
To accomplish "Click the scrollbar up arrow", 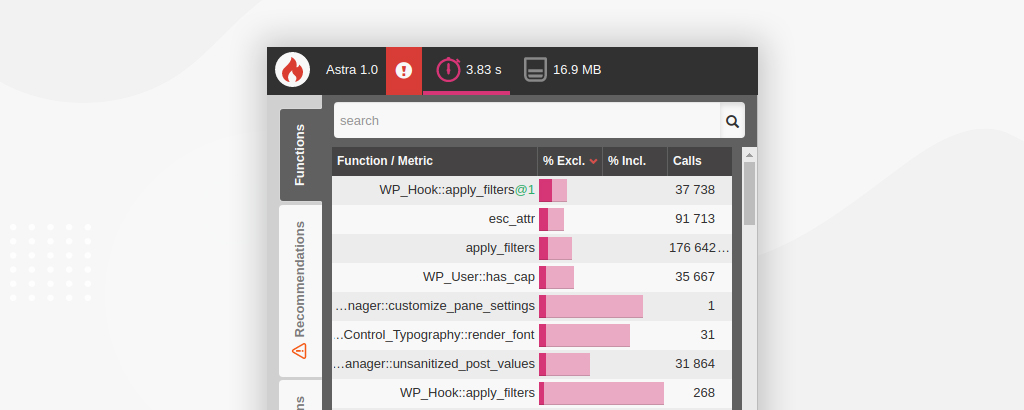I will pyautogui.click(x=750, y=155).
